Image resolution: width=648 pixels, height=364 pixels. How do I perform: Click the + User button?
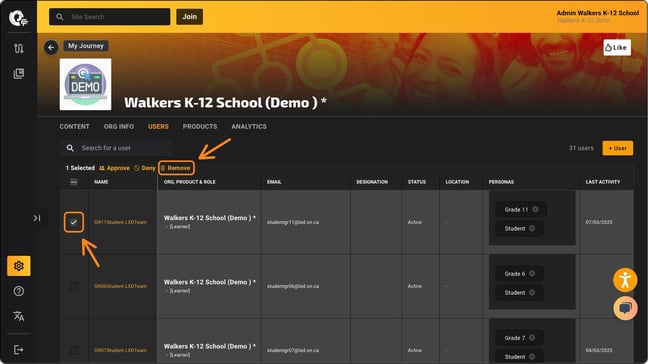[617, 148]
